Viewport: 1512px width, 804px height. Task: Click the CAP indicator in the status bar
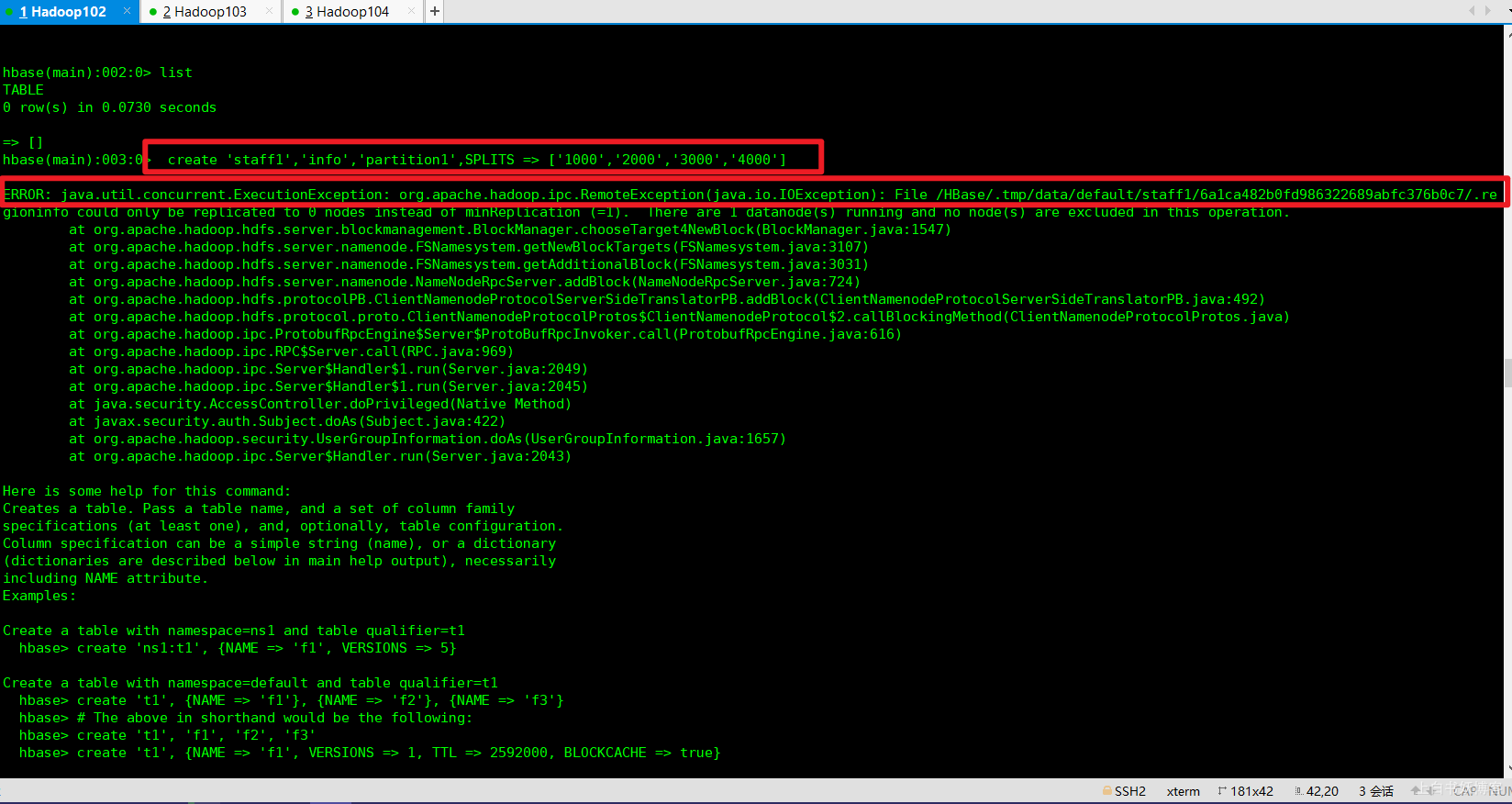point(1466,791)
